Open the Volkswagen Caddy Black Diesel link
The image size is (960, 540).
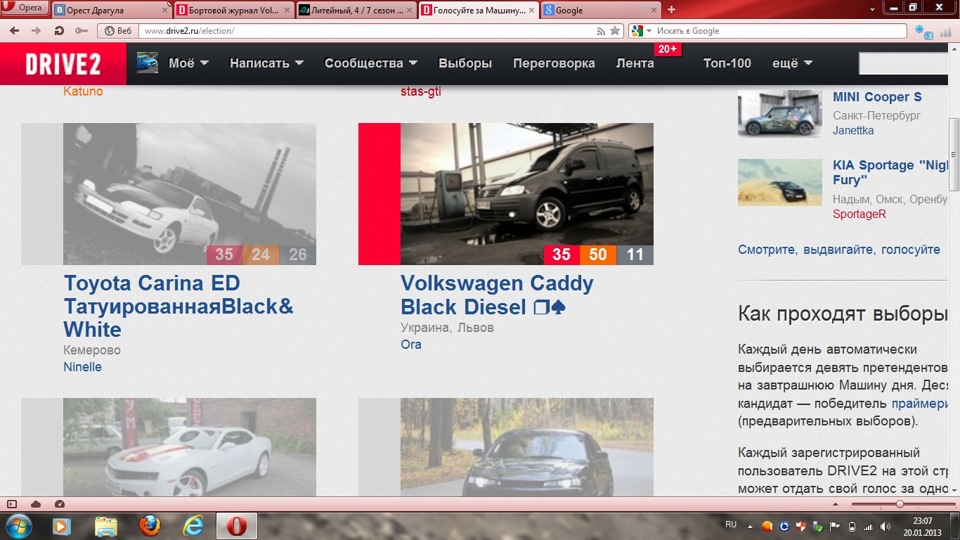pos(497,294)
